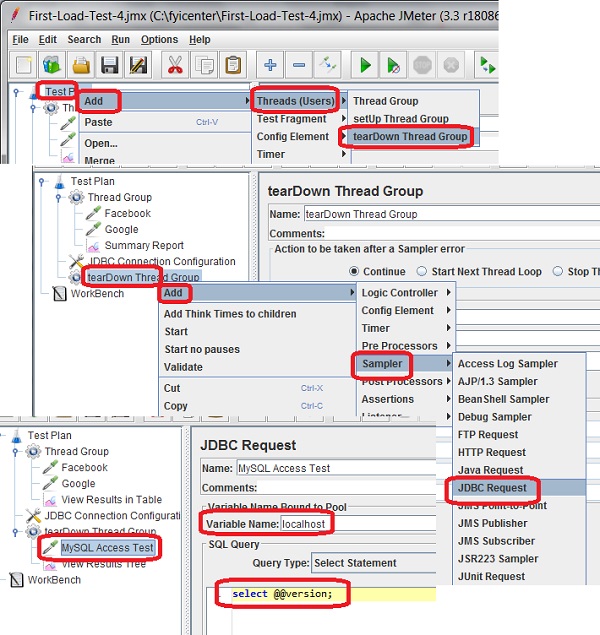The image size is (600, 635).
Task: Select MySQL Access Test tree node
Action: (x=107, y=548)
